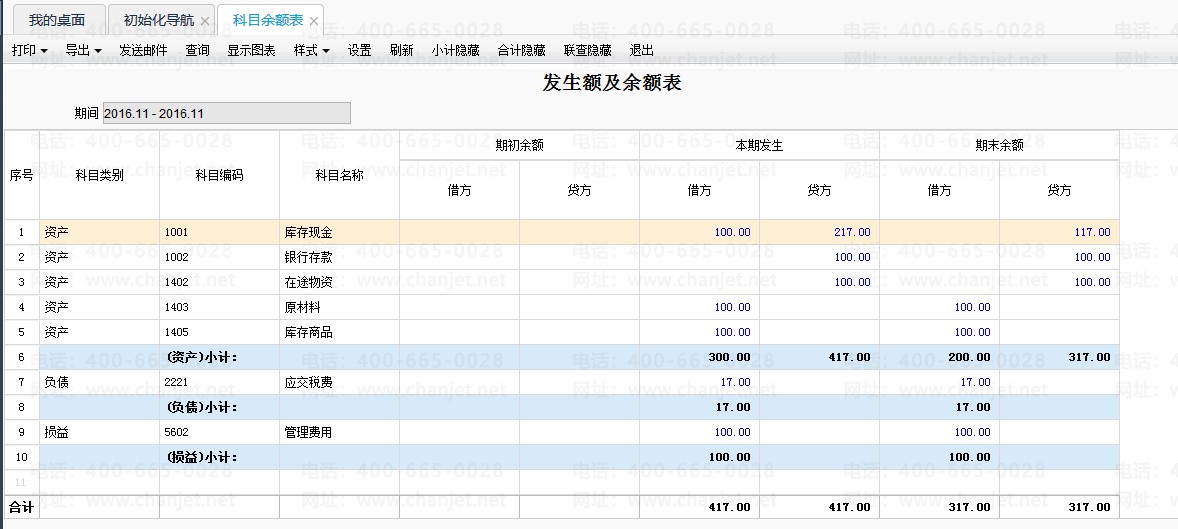Click 退出 to exit the report
The width and height of the screenshot is (1178, 529).
point(642,50)
